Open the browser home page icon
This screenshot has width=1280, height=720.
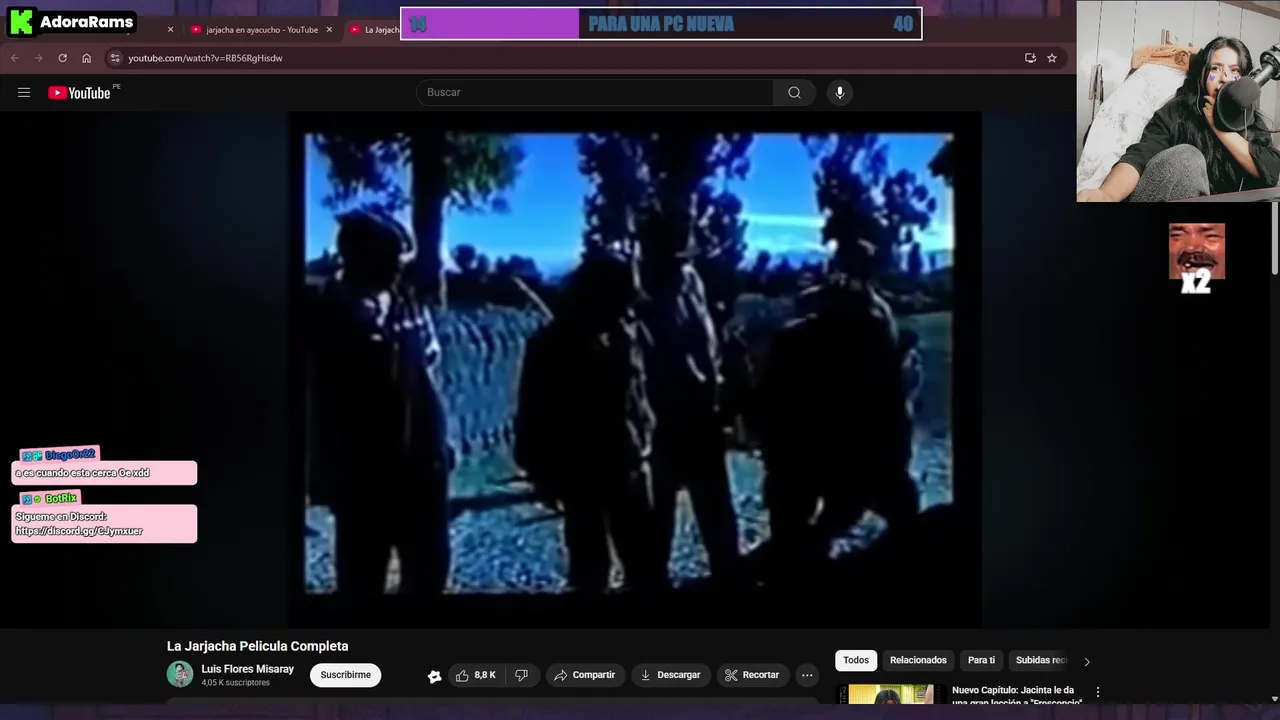coord(87,58)
